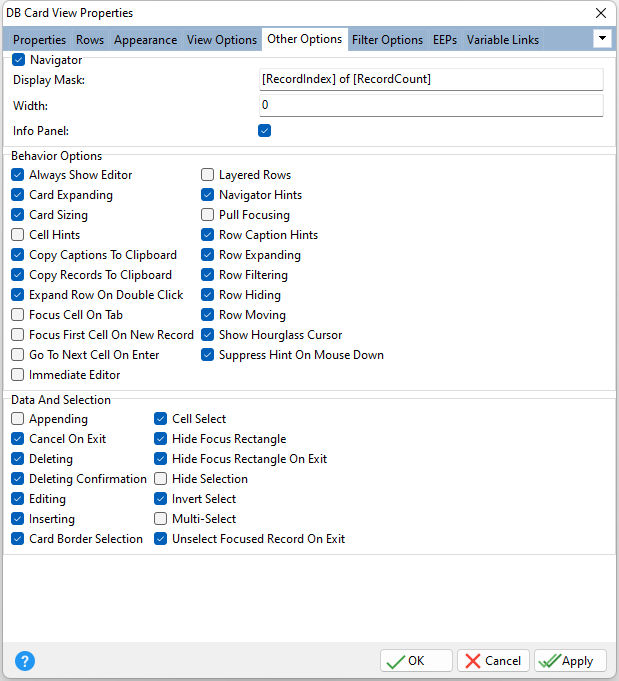The height and width of the screenshot is (681, 619).
Task: Uncheck Suppress Hint On Mouse Down
Action: click(x=208, y=354)
